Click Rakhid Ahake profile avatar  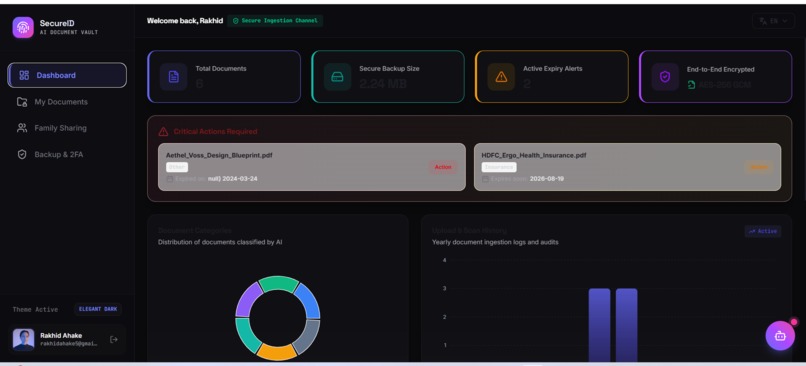(x=23, y=339)
